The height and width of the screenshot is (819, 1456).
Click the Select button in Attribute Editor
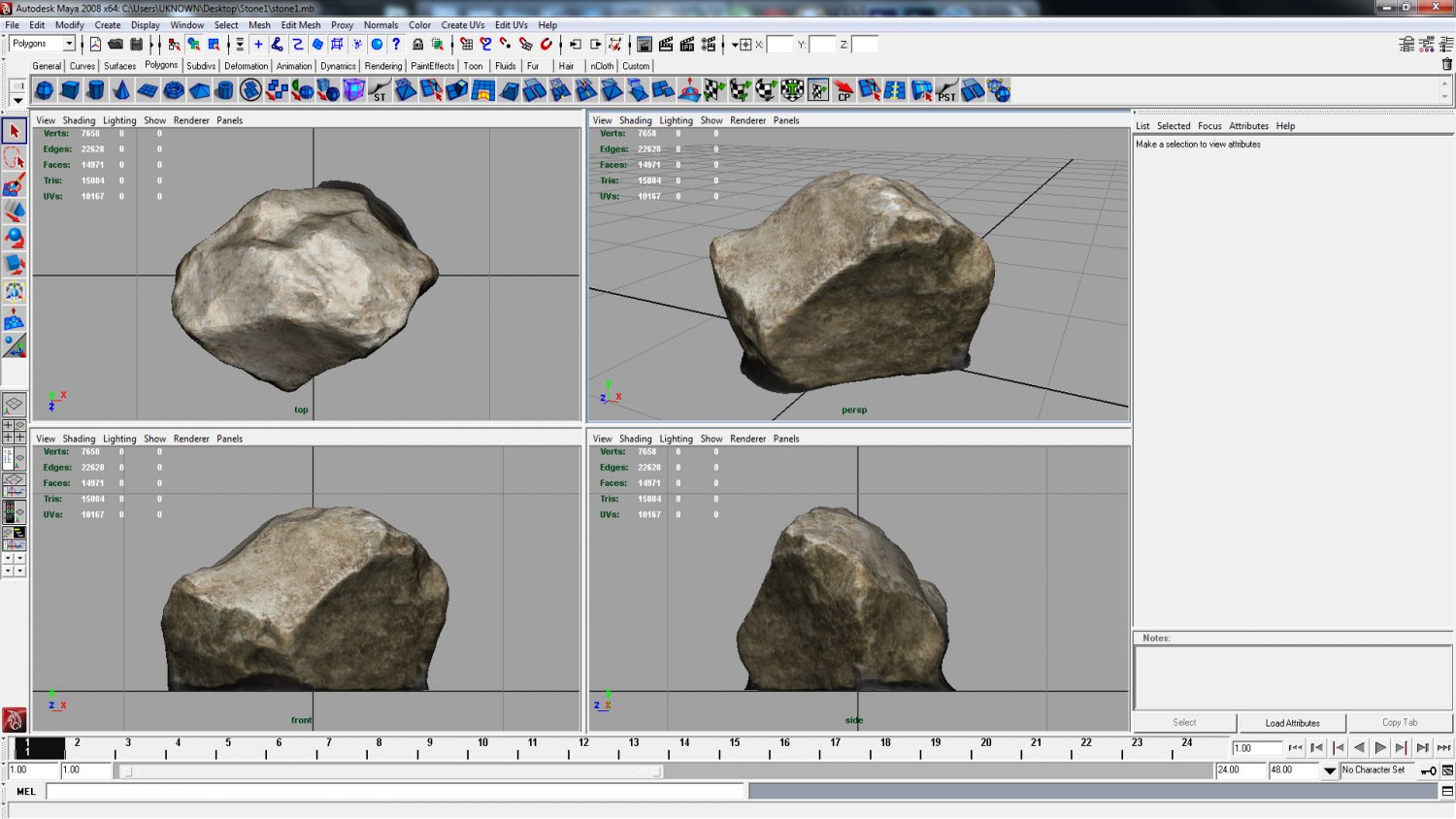tap(1184, 723)
